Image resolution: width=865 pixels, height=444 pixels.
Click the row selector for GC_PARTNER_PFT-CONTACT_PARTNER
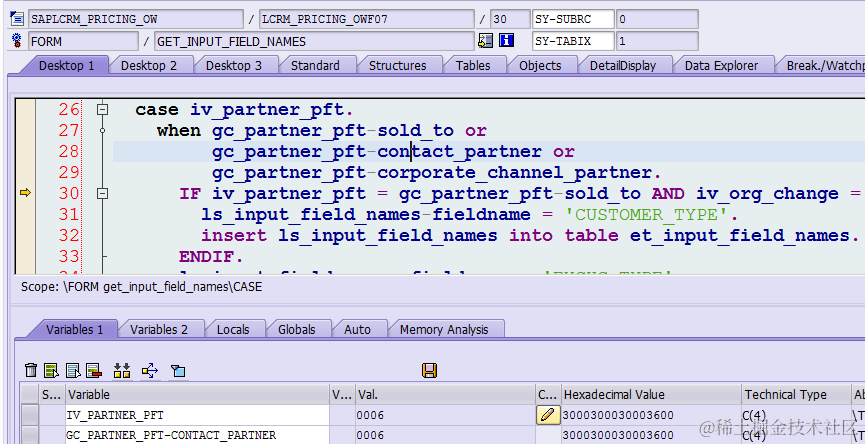[30, 435]
